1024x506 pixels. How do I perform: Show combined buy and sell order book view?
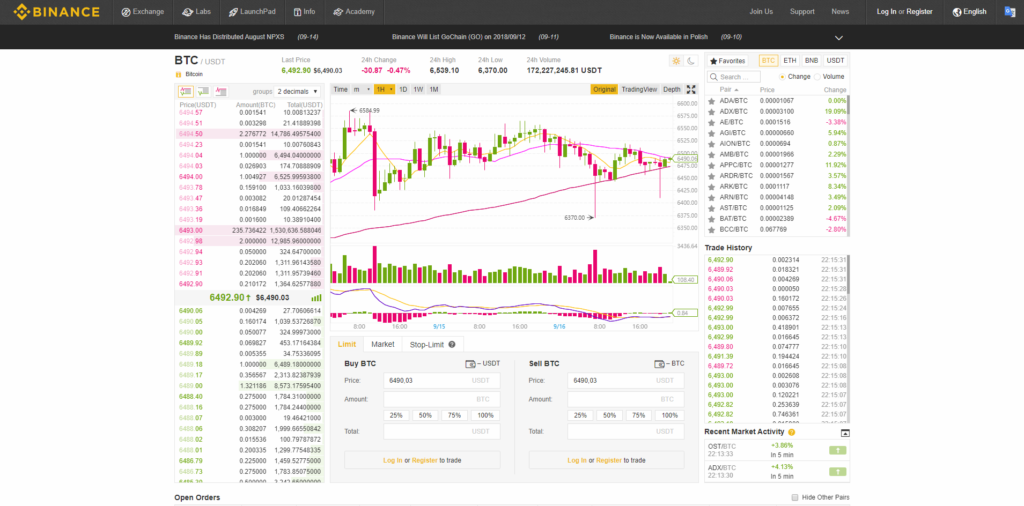(185, 91)
